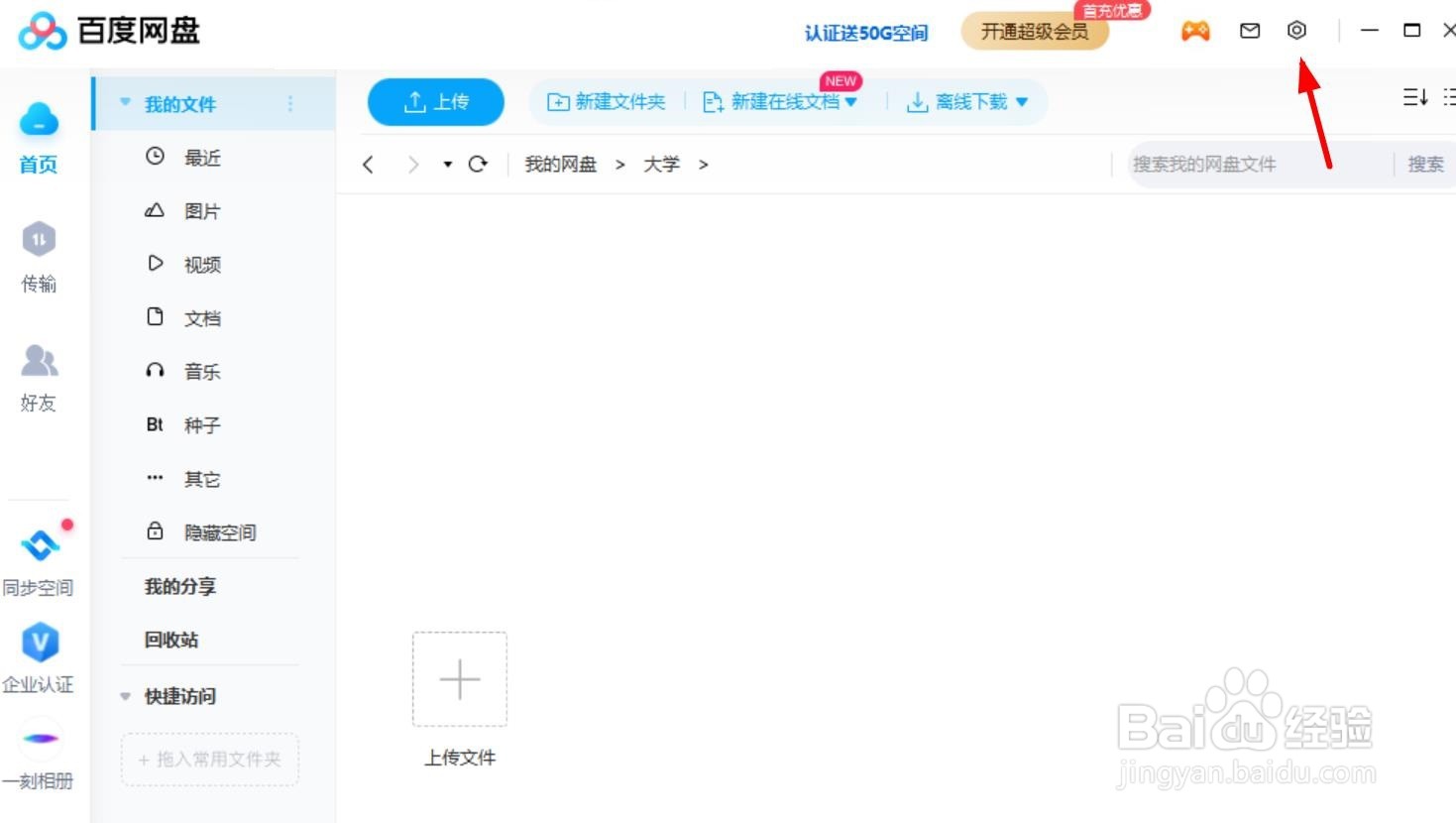Collapse the 快捷访问 section triangle
Screen dimensions: 1456x823
coord(125,696)
